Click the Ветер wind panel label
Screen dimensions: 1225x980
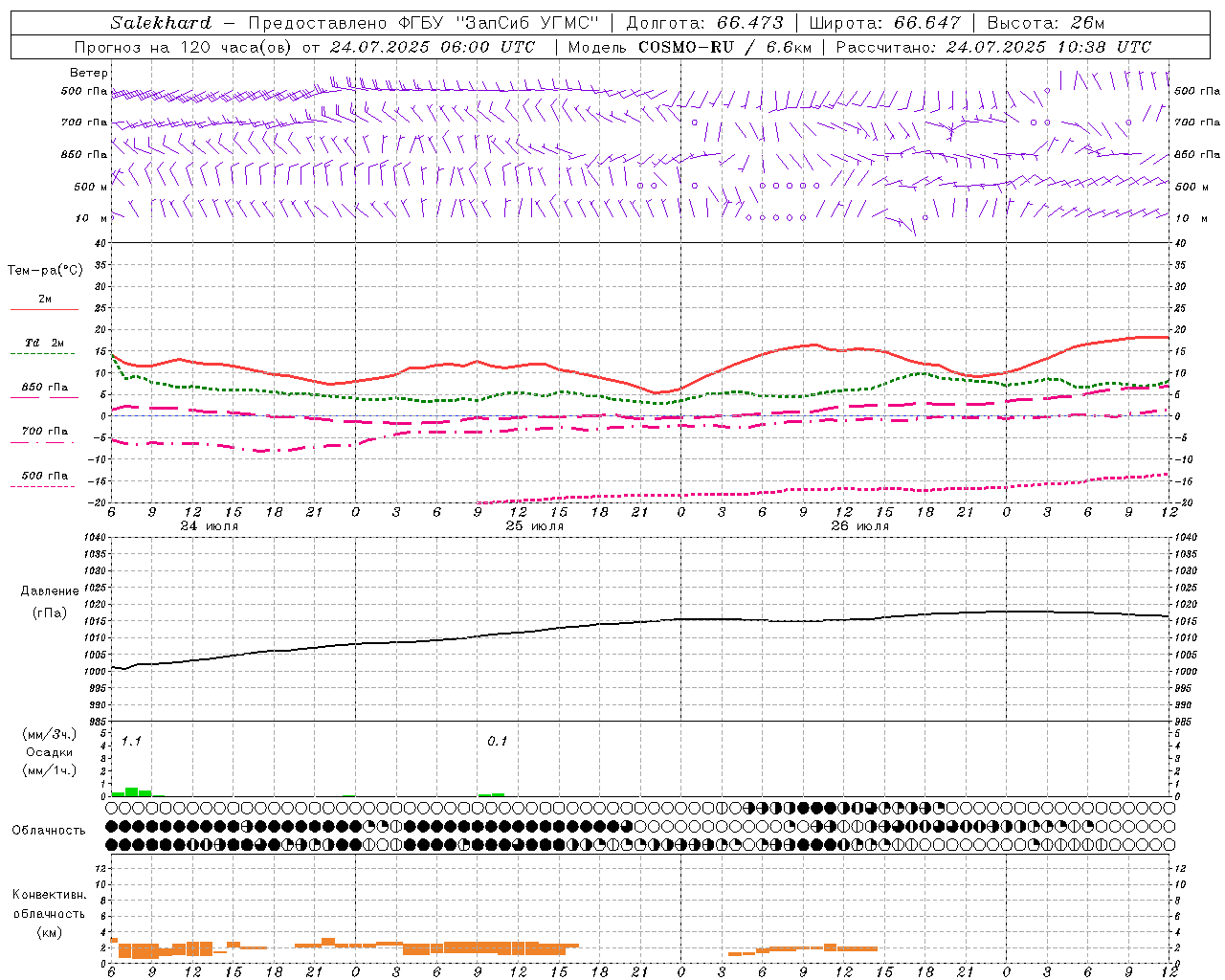(x=89, y=73)
